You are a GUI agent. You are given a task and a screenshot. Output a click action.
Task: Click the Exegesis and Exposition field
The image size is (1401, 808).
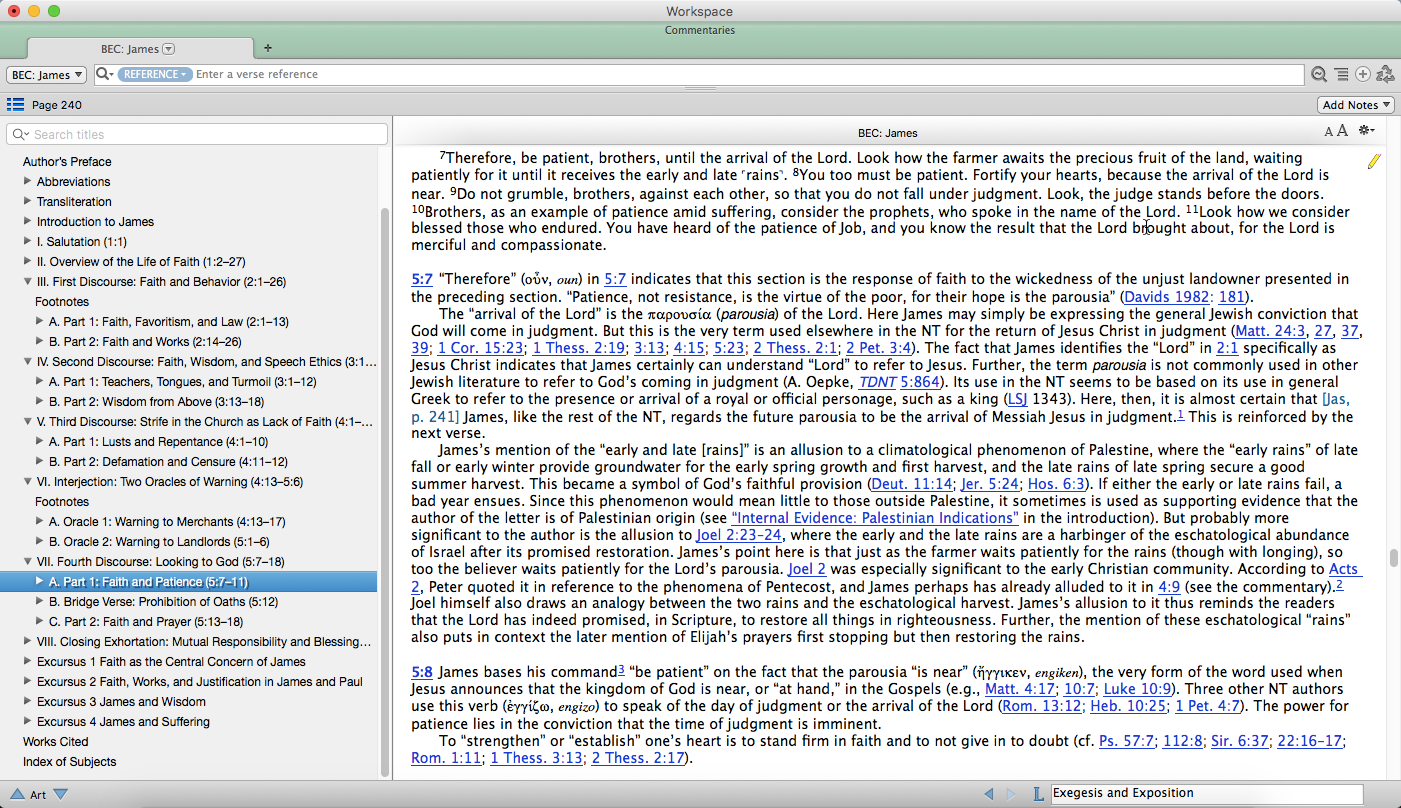(x=1207, y=793)
